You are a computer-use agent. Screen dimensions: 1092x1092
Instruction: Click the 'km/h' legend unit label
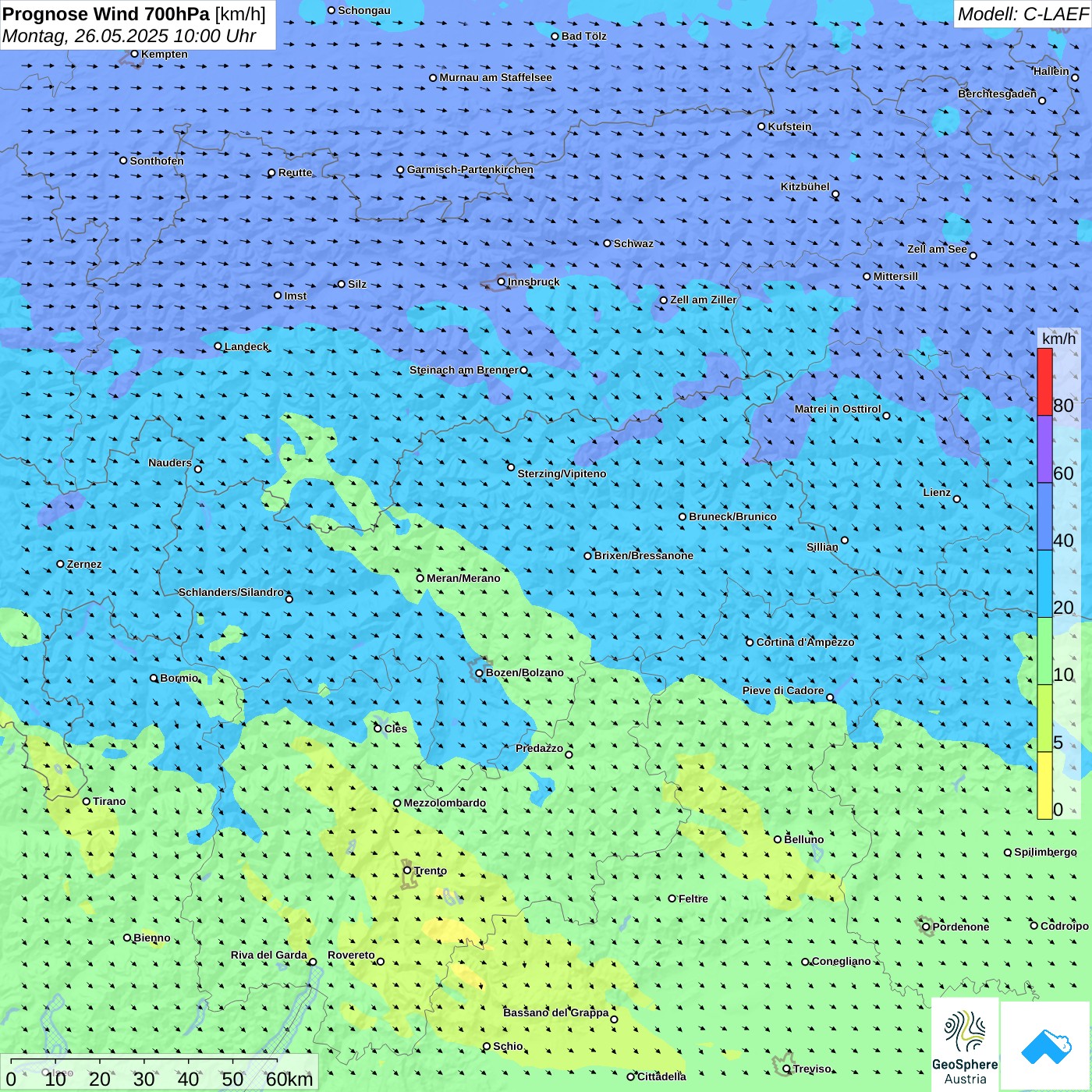click(x=1058, y=339)
